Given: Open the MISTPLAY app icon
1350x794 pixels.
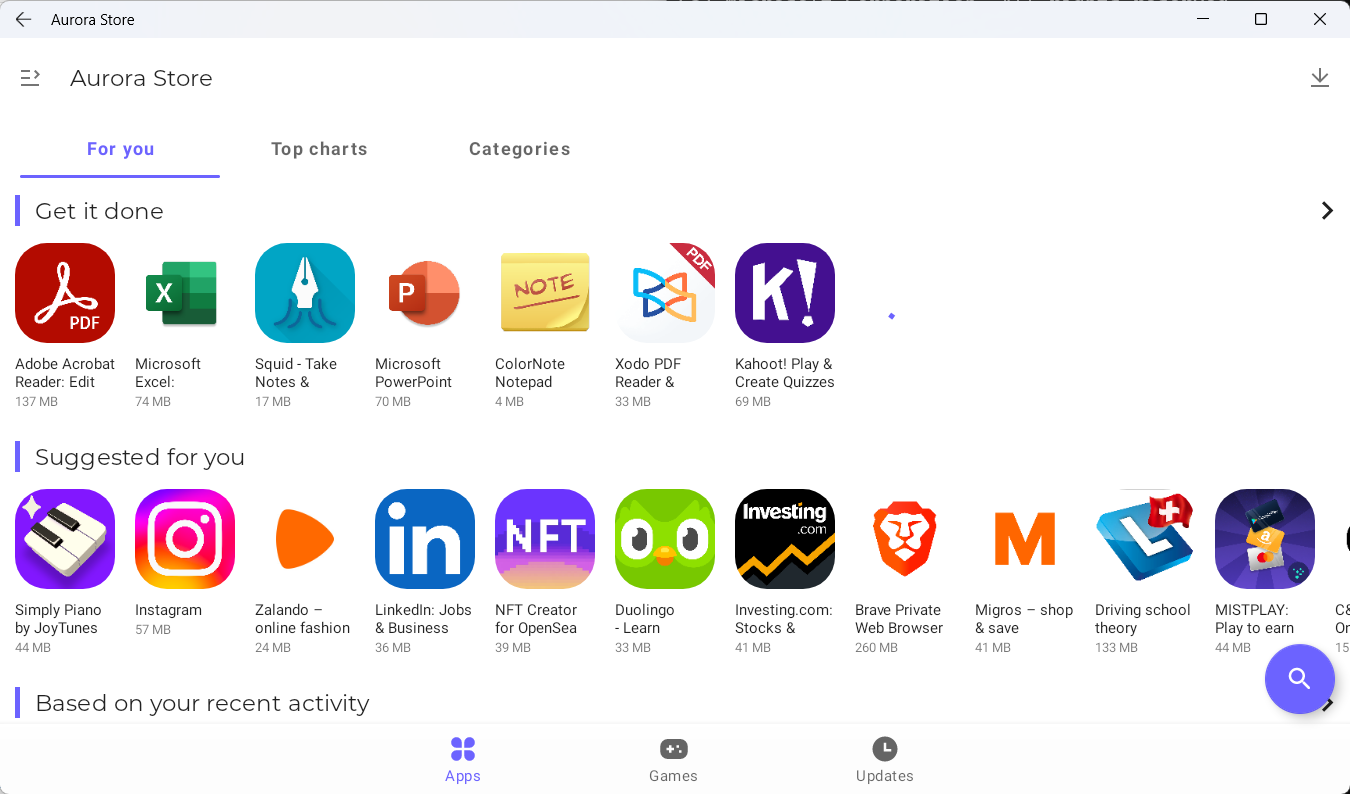Looking at the screenshot, I should click(1265, 539).
